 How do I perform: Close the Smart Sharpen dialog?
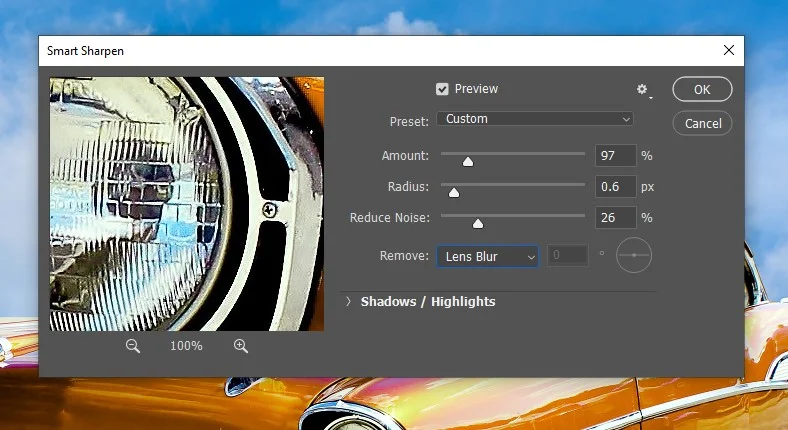coord(728,50)
